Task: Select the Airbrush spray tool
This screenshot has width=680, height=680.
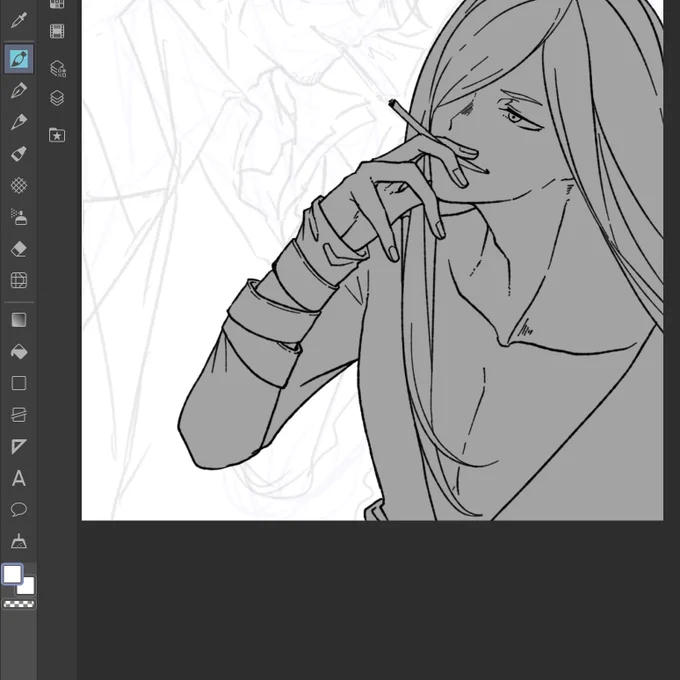Action: (19, 217)
